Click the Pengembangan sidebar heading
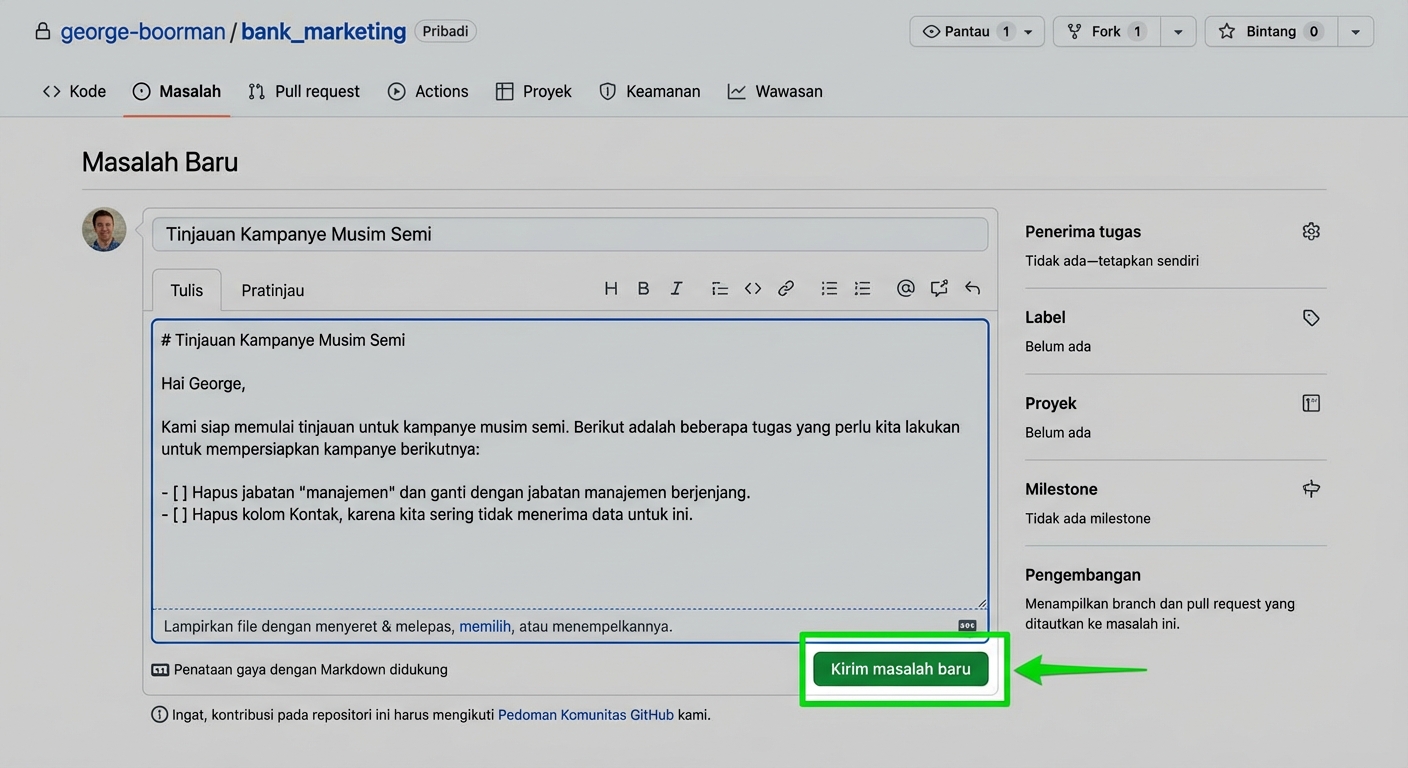 [1083, 575]
